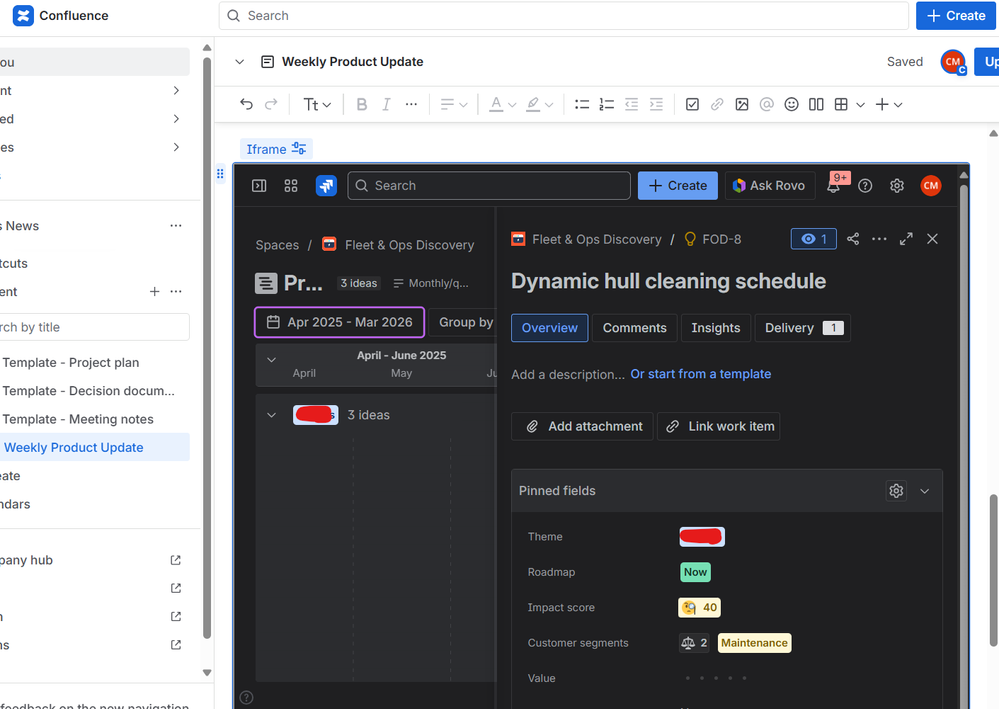This screenshot has width=999, height=709.
Task: Open the app switcher grid in embedded Jira
Action: point(290,185)
